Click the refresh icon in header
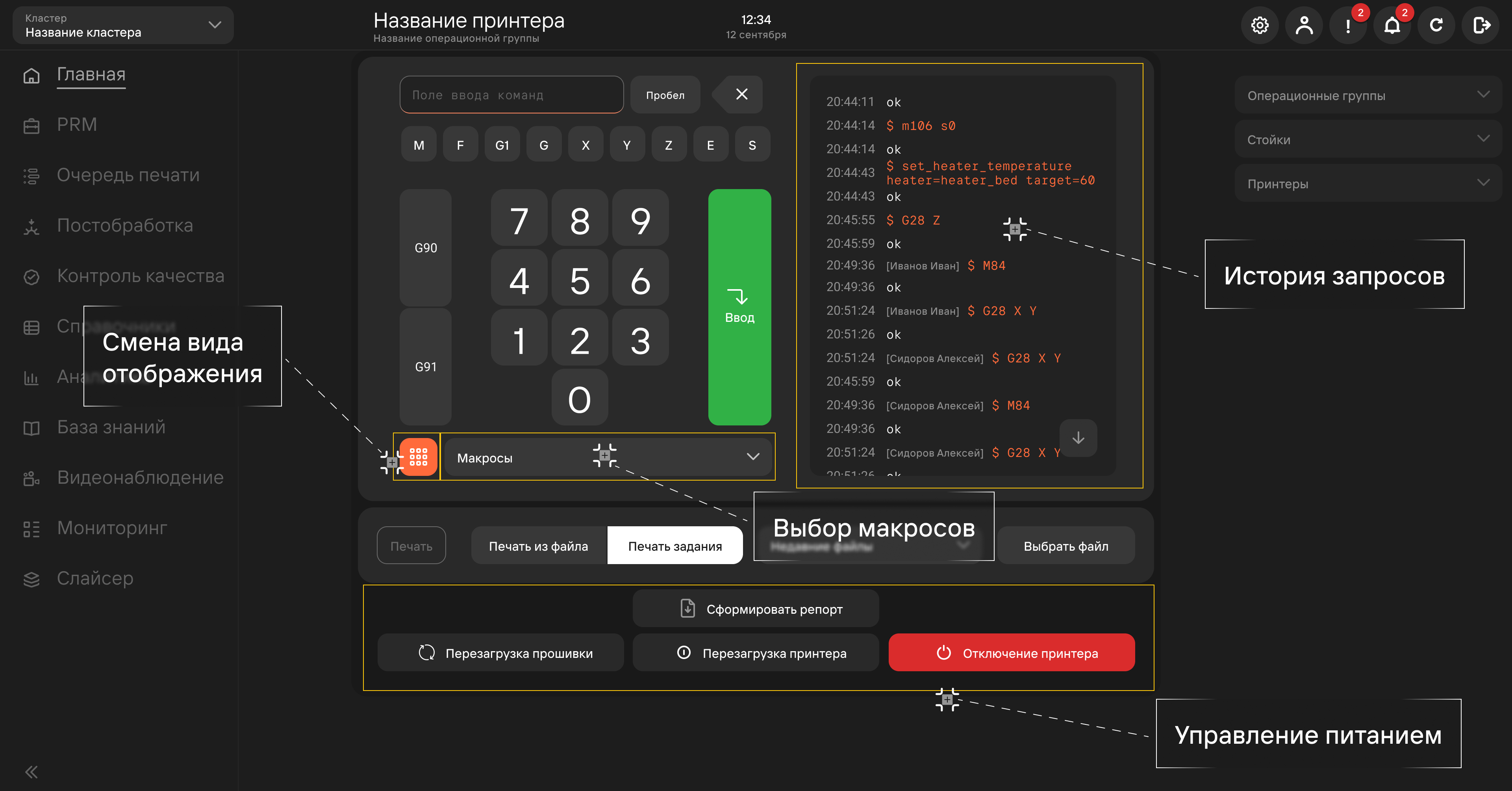 click(x=1436, y=25)
